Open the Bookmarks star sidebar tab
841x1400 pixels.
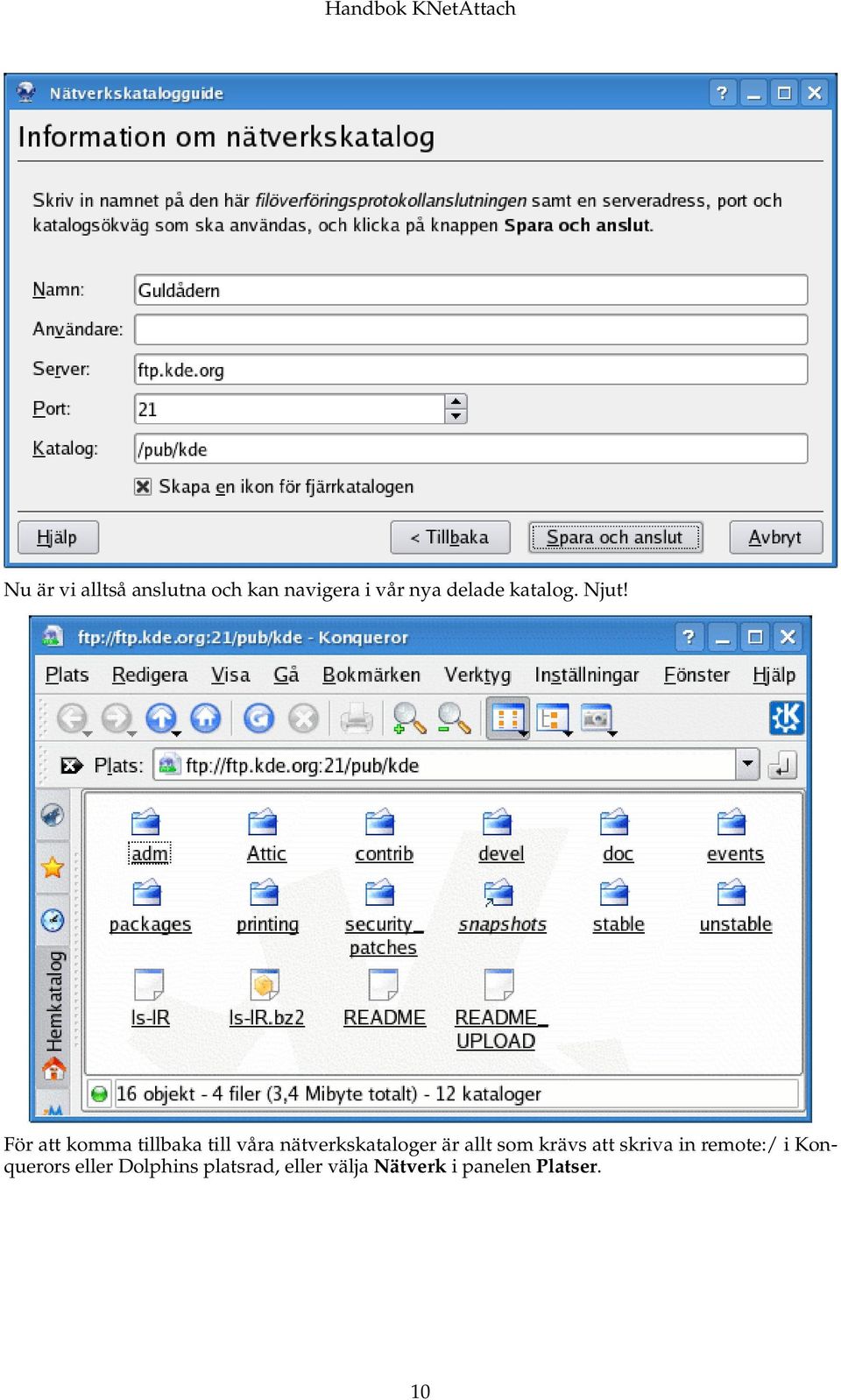coord(53,867)
